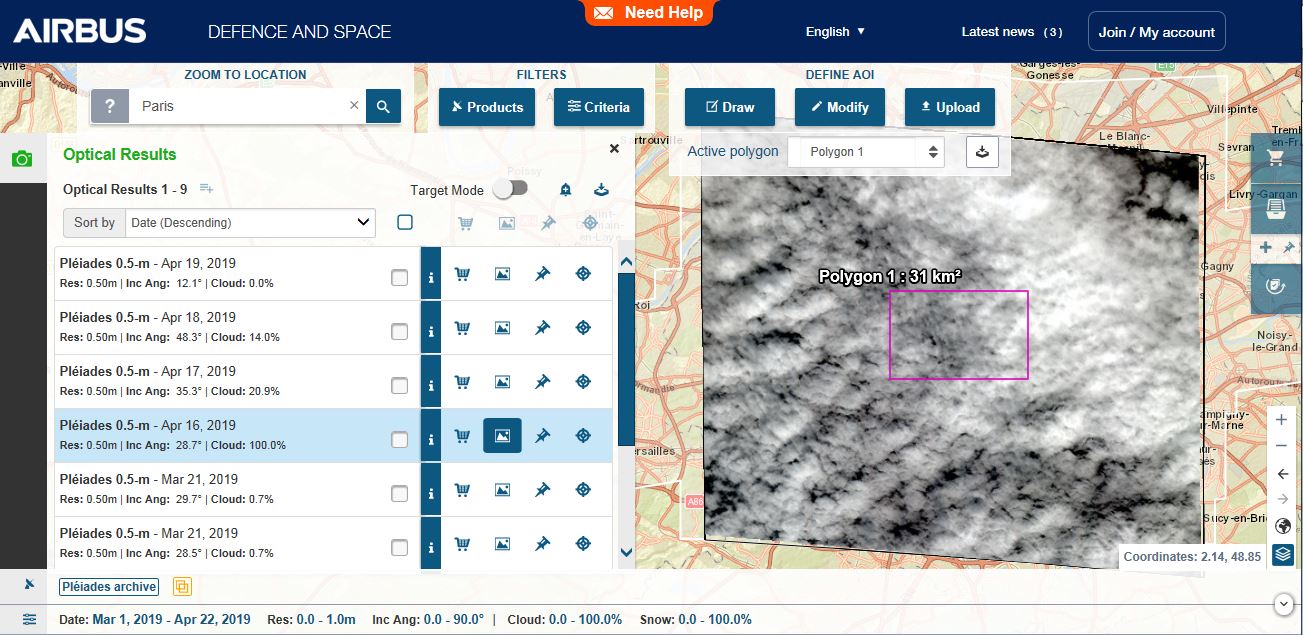Open the Sort by Date (Descending) dropdown
1303x635 pixels.
[249, 223]
